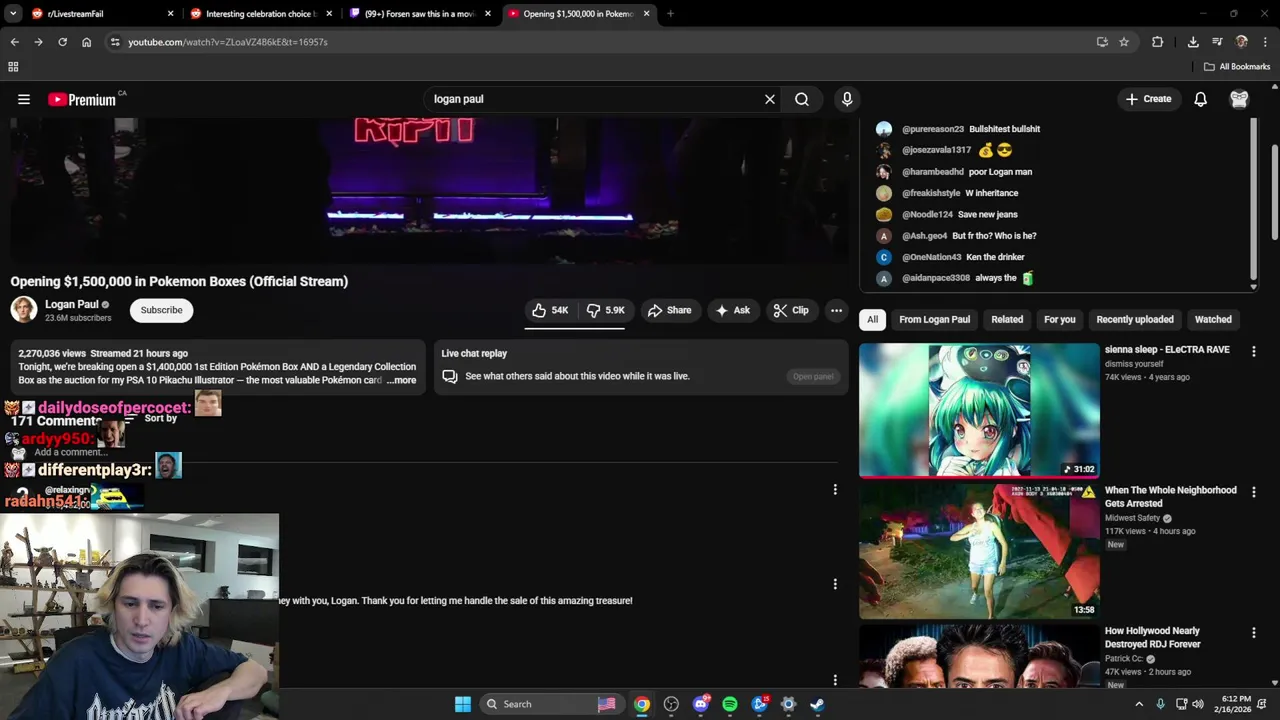This screenshot has width=1280, height=720.
Task: Reload the current page
Action: [62, 42]
